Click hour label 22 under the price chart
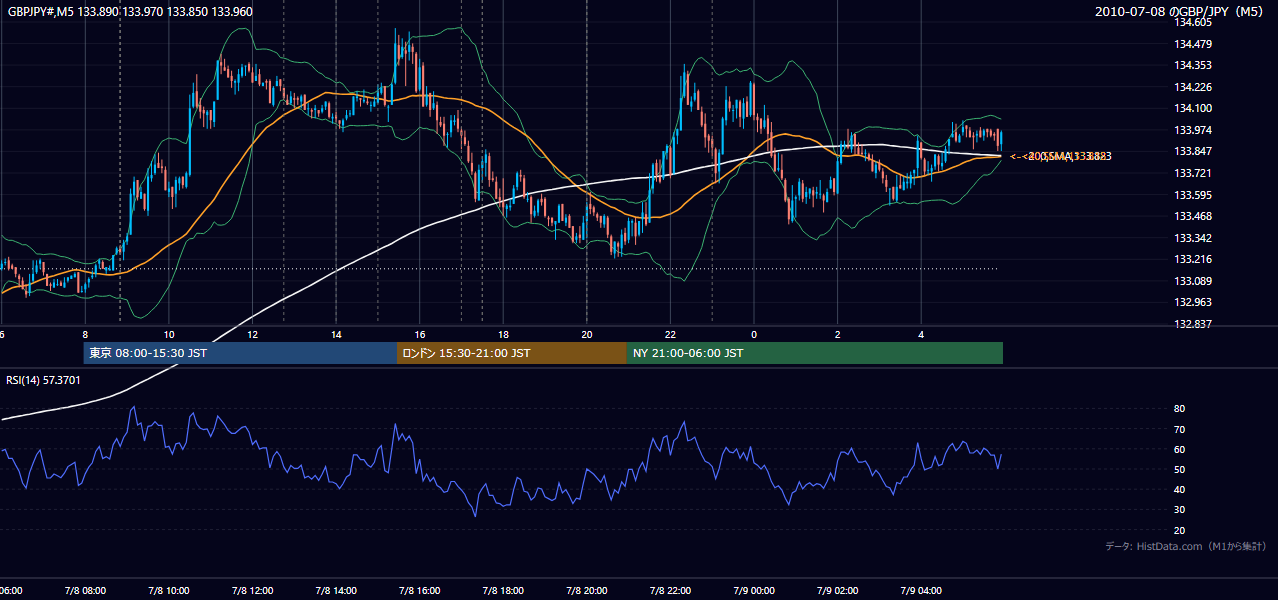Screen dimensions: 1278x600 click(670, 335)
